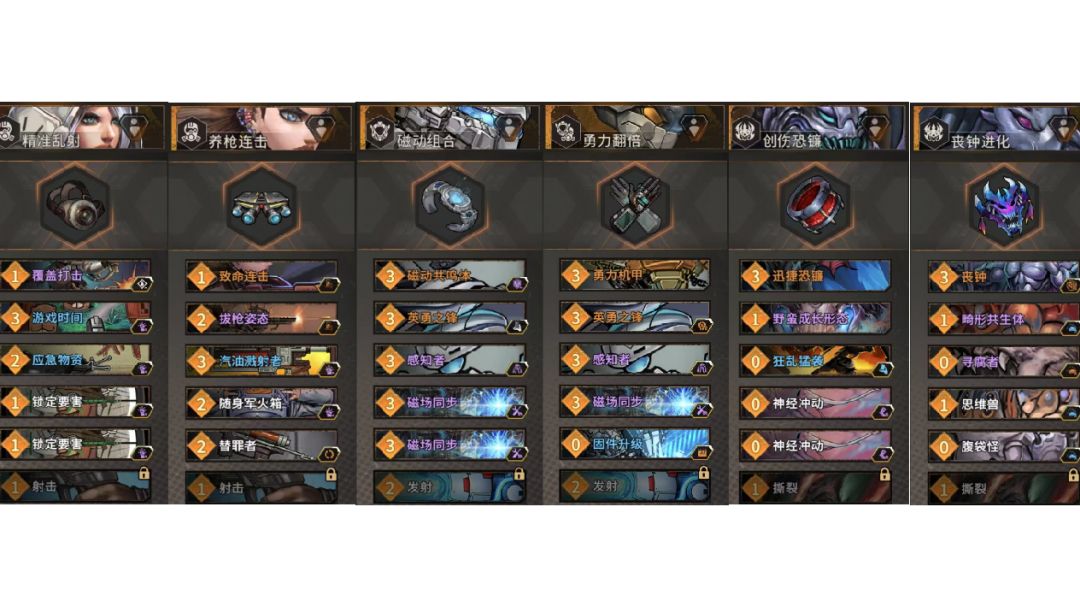Image resolution: width=1080 pixels, height=607 pixels.
Task: Click the crossed gauntlets icon under 勇力翻倍
Action: click(634, 205)
